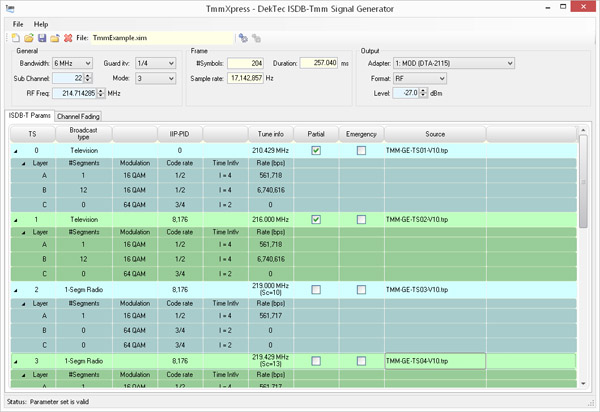Click the Level dBm input field
600x412 pixels.
point(406,93)
